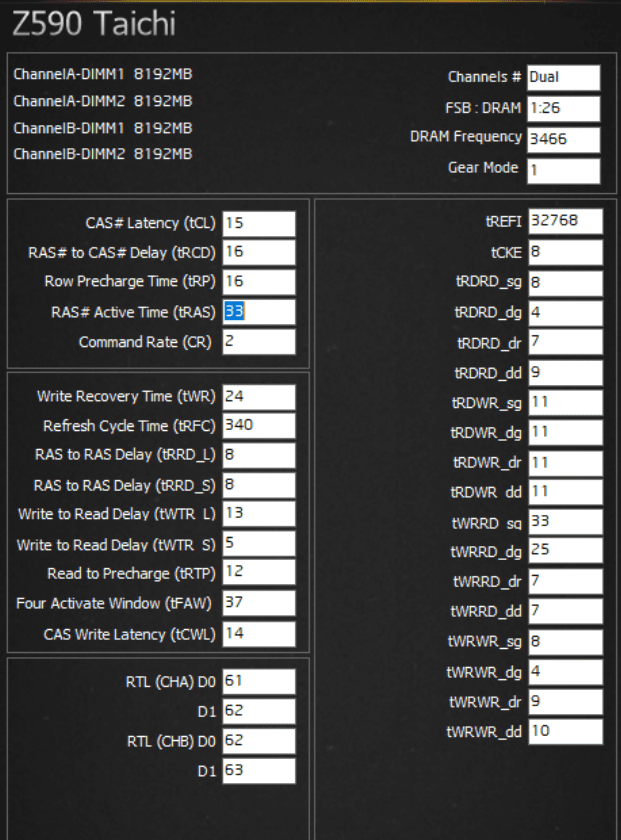Click the ChannelB-DIMM1 8192MB entry

coord(103,128)
